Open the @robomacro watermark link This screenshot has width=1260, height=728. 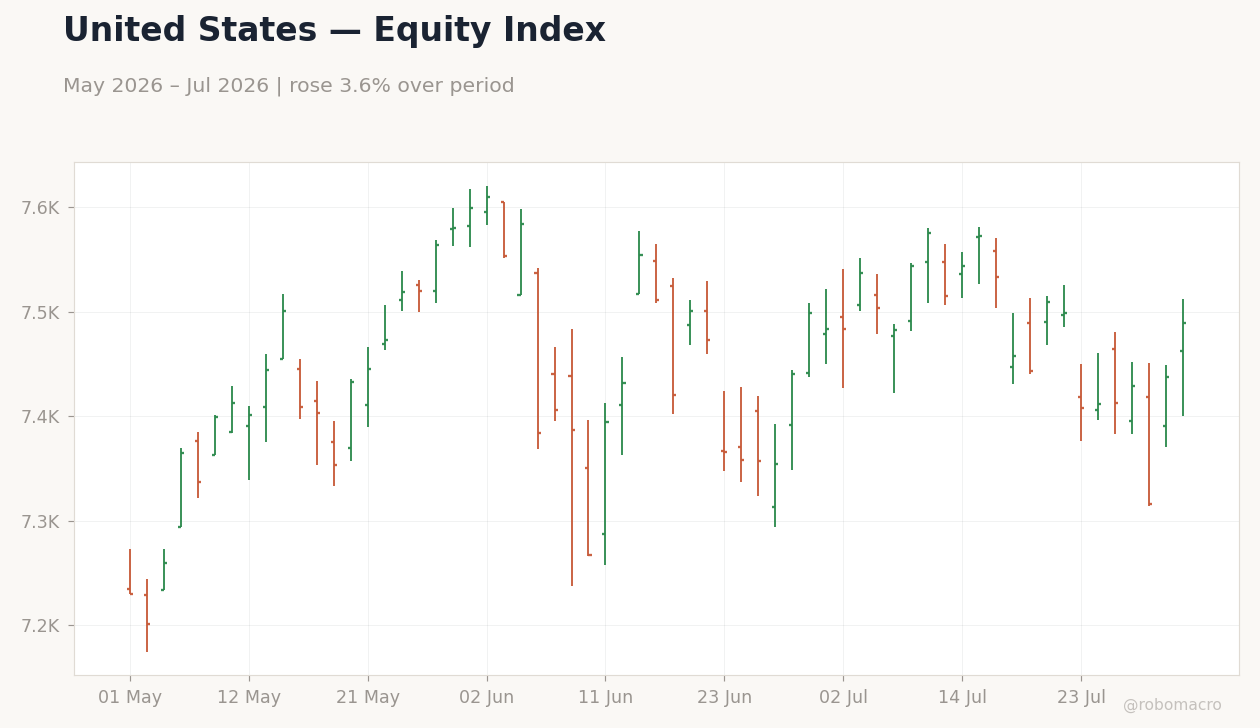[x=1172, y=706]
